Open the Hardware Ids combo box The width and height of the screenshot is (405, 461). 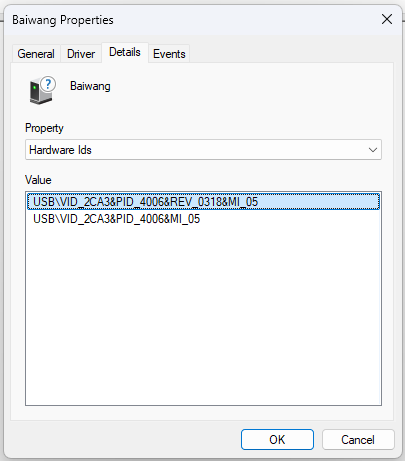(203, 150)
